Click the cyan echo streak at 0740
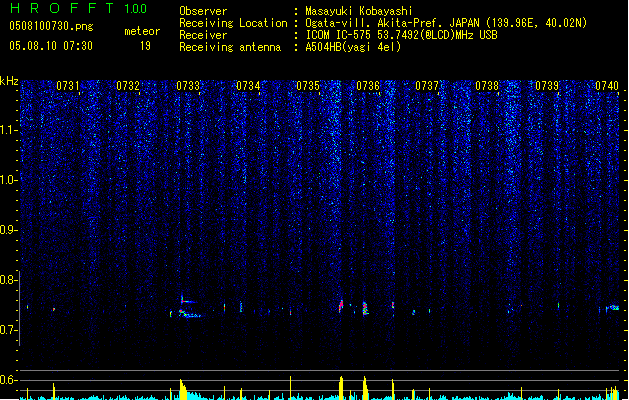629x400 pixels. (613, 308)
